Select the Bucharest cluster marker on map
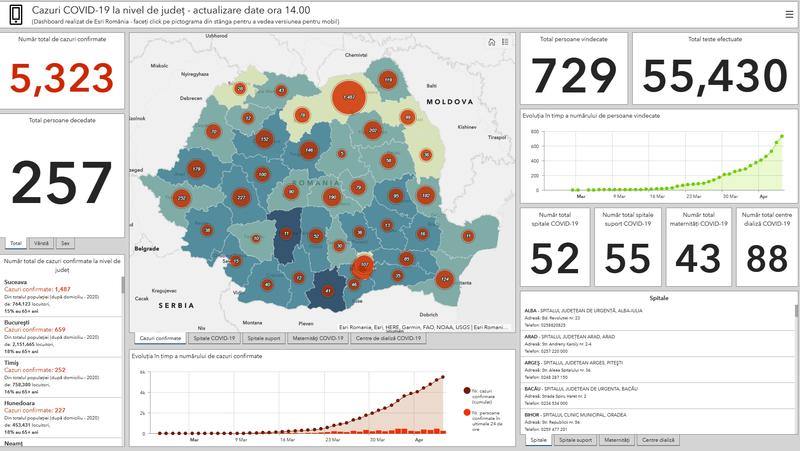The image size is (800, 451). (x=363, y=266)
